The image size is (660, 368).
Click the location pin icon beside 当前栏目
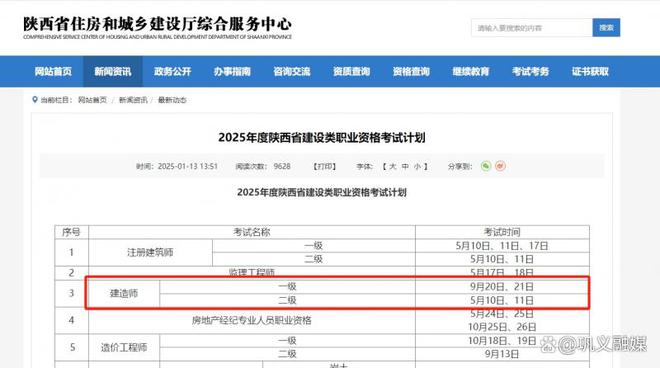click(x=35, y=100)
